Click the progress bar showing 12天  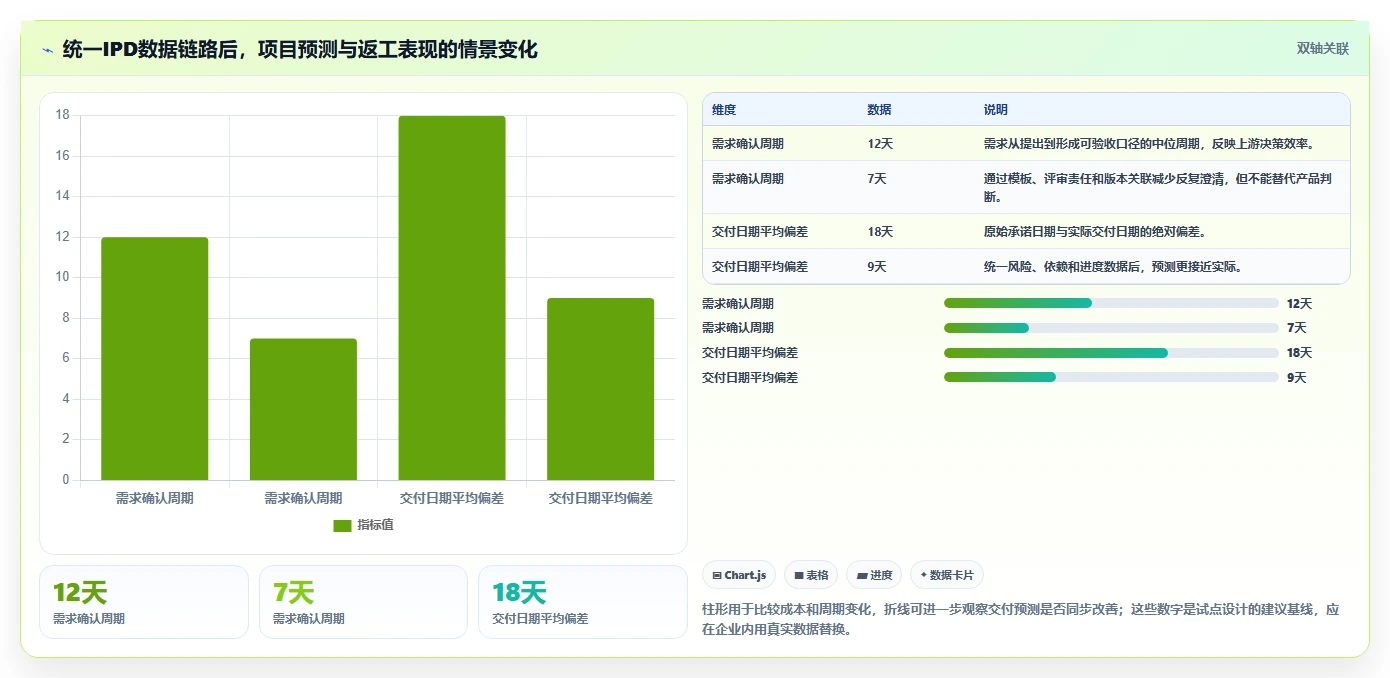point(1111,303)
